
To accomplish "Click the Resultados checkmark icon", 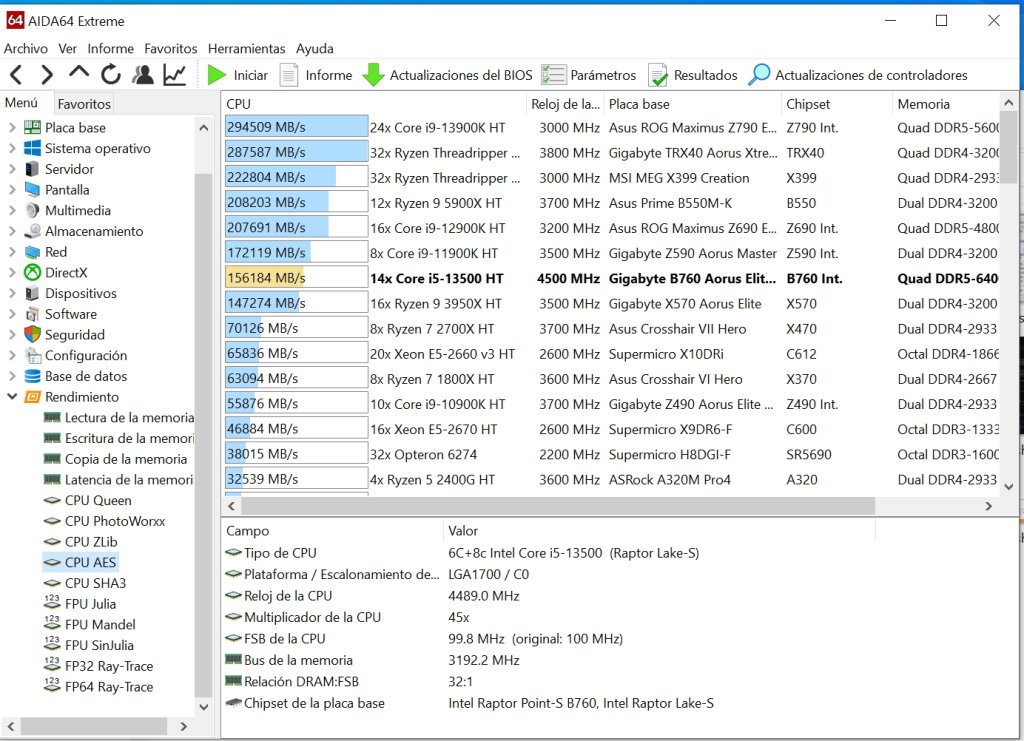I will pyautogui.click(x=658, y=75).
